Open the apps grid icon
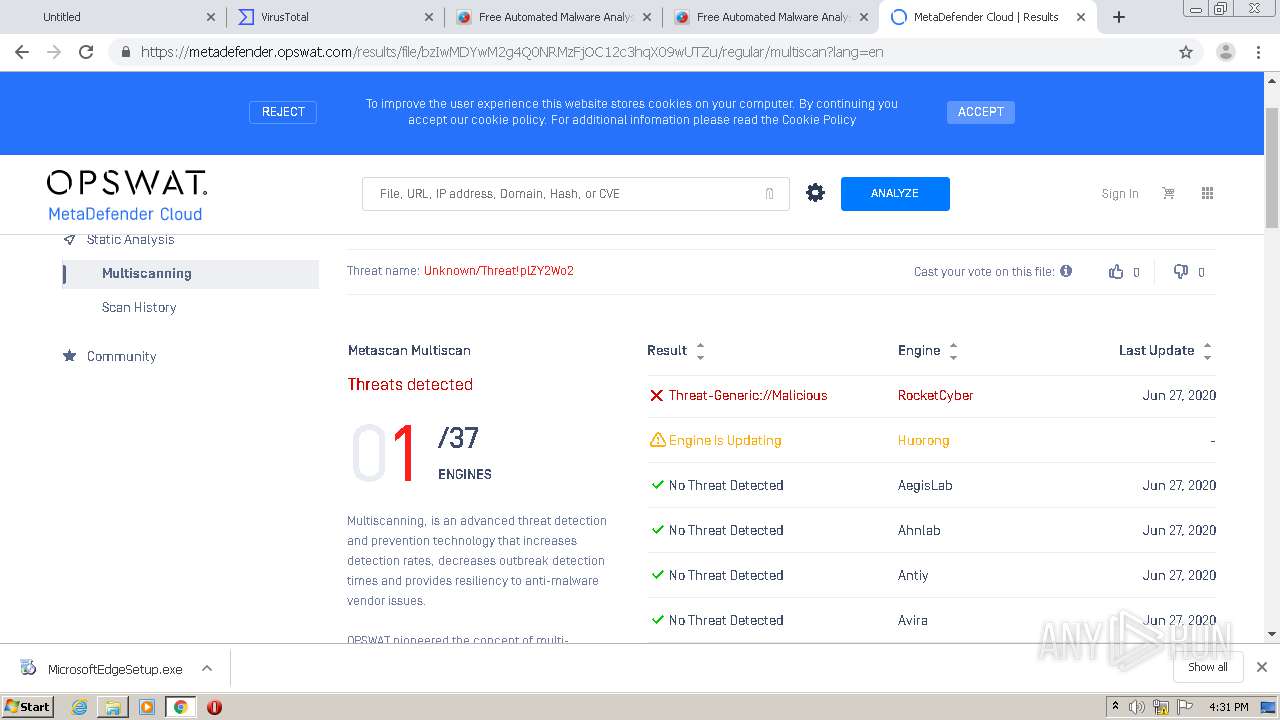The width and height of the screenshot is (1280, 720). click(1207, 193)
